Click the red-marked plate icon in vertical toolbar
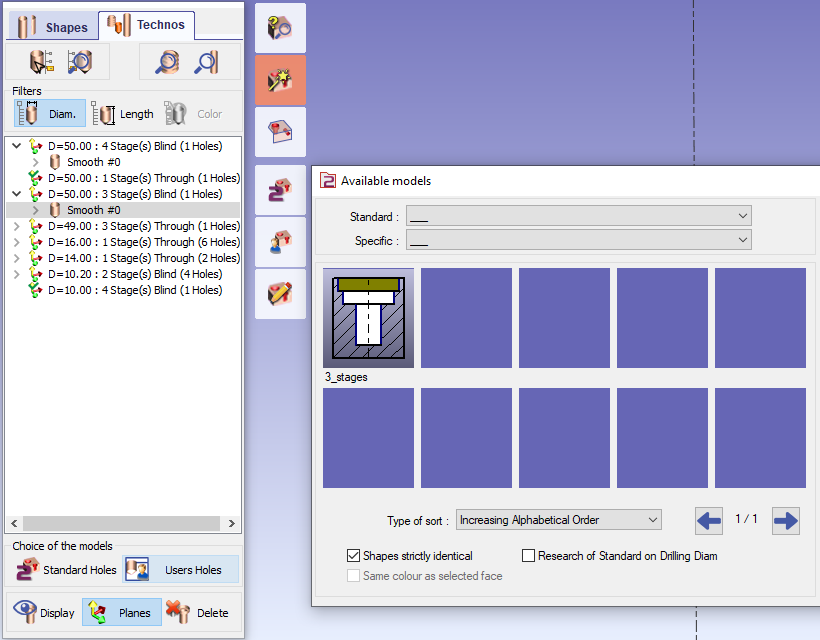820x640 pixels. [280, 132]
